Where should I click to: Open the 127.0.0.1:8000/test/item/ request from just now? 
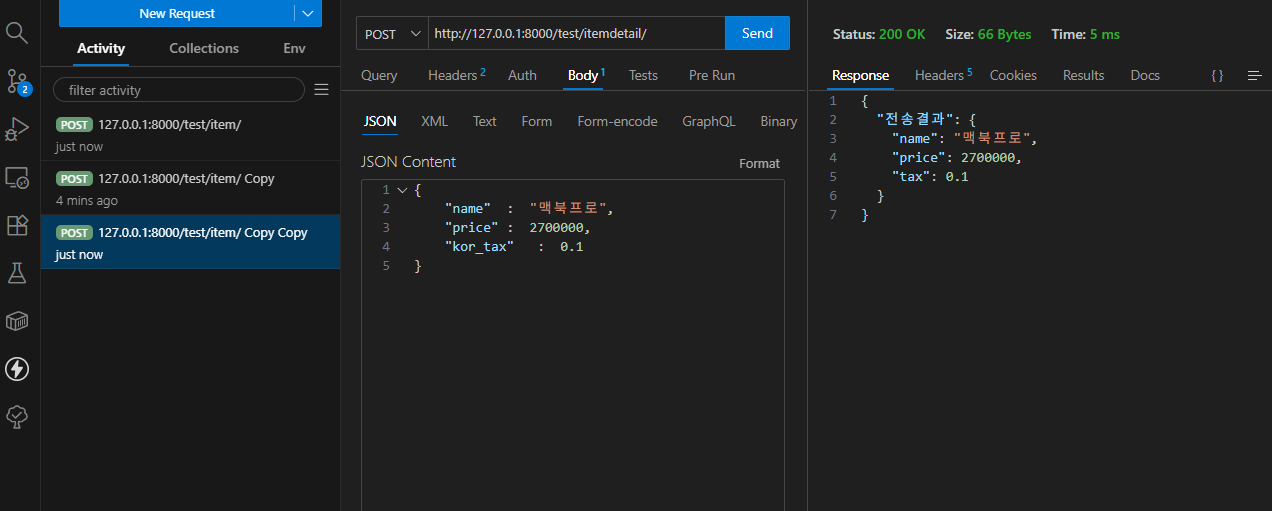pos(190,135)
